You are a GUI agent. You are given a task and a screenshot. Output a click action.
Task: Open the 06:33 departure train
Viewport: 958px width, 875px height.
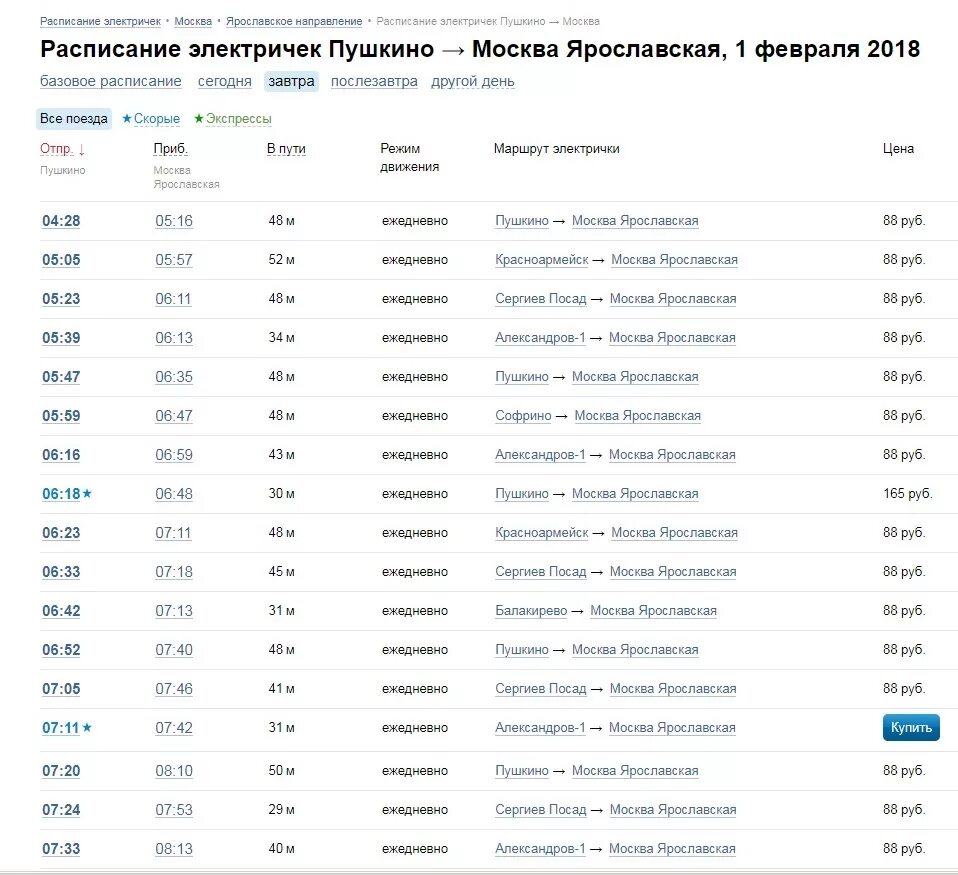pyautogui.click(x=61, y=572)
